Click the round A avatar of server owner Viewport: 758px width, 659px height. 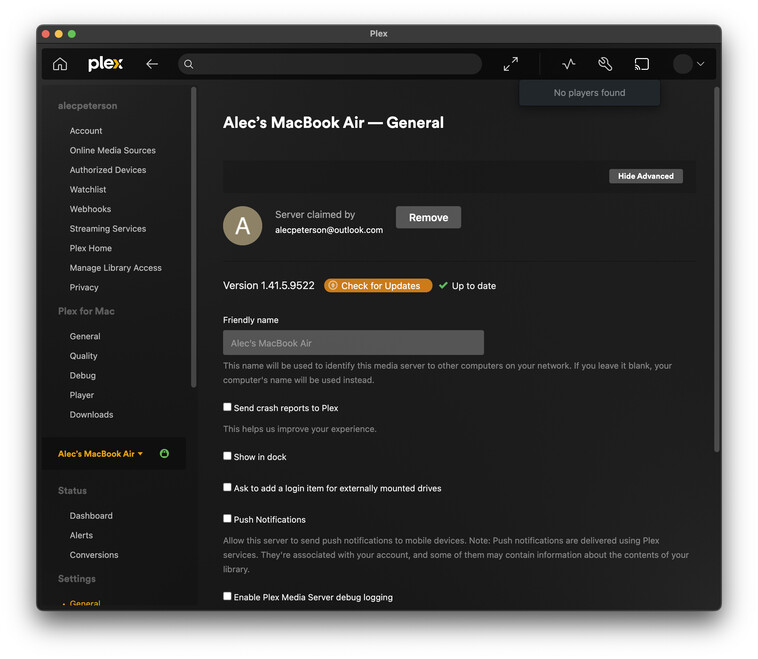[x=243, y=226]
